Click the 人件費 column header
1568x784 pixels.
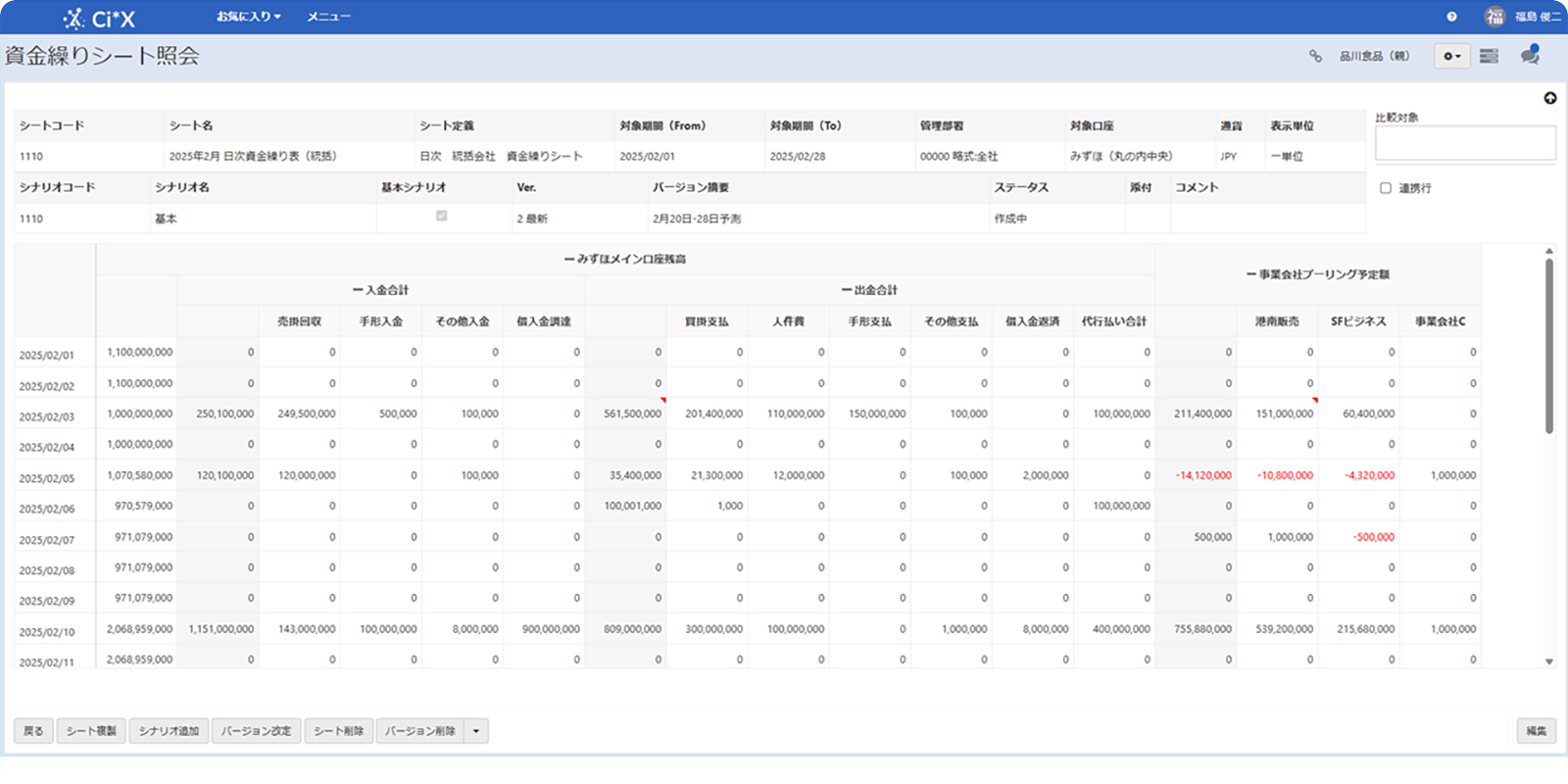point(788,321)
